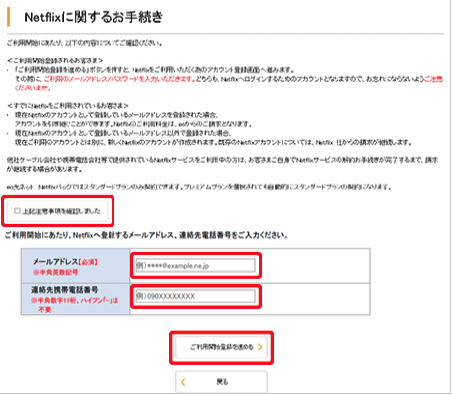Click the メールアドレス【必須】 label
Screen dimensions: 453x395
(65, 262)
